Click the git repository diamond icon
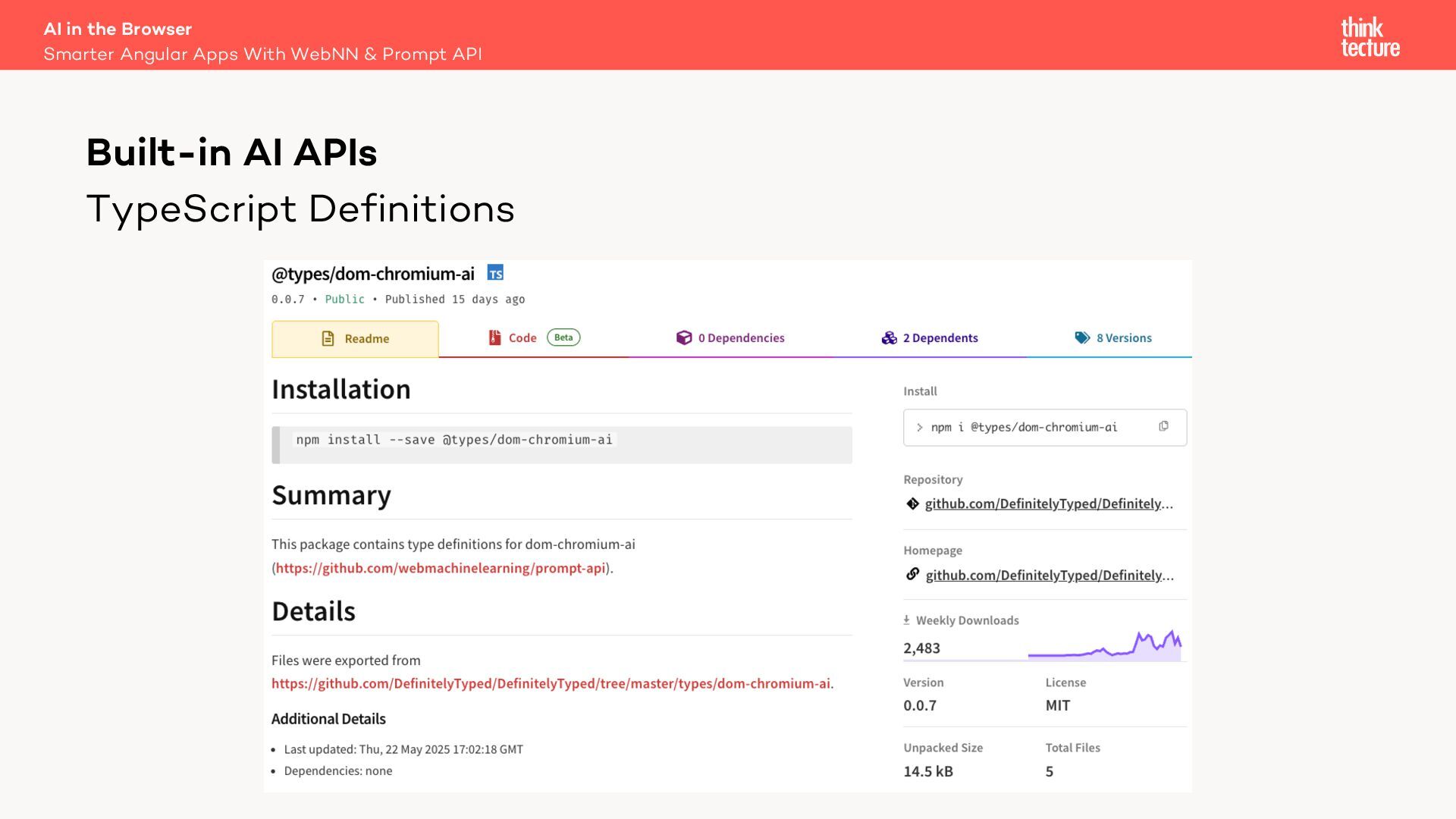The image size is (1456, 819). pos(912,504)
